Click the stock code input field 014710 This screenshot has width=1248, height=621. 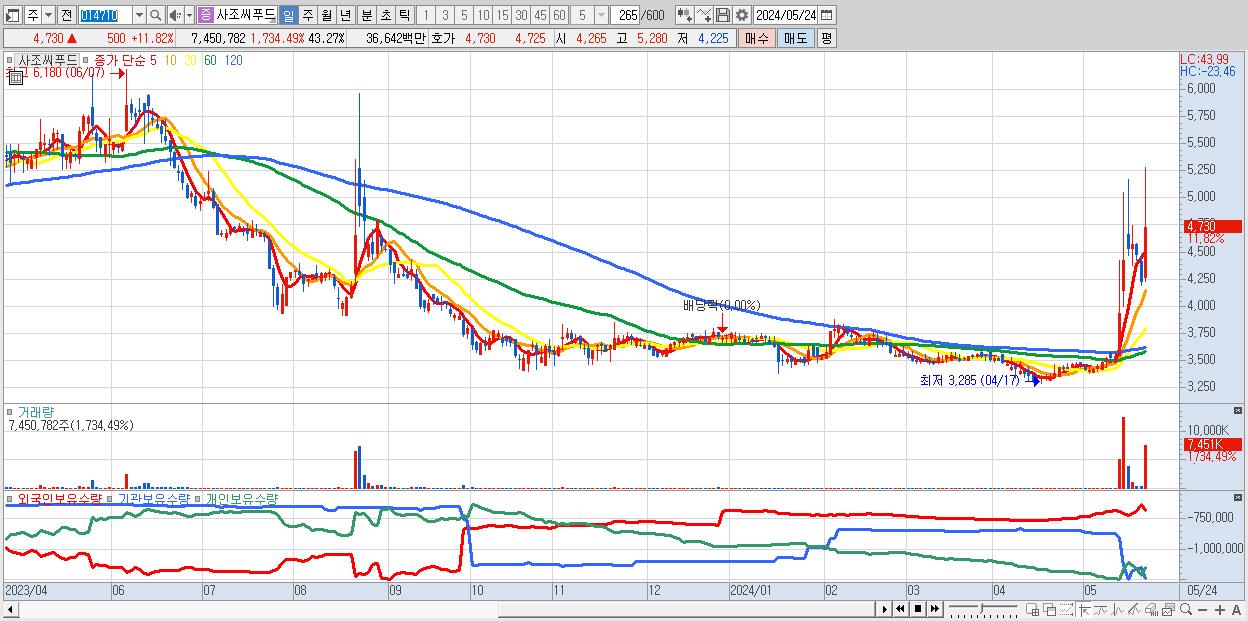[106, 15]
